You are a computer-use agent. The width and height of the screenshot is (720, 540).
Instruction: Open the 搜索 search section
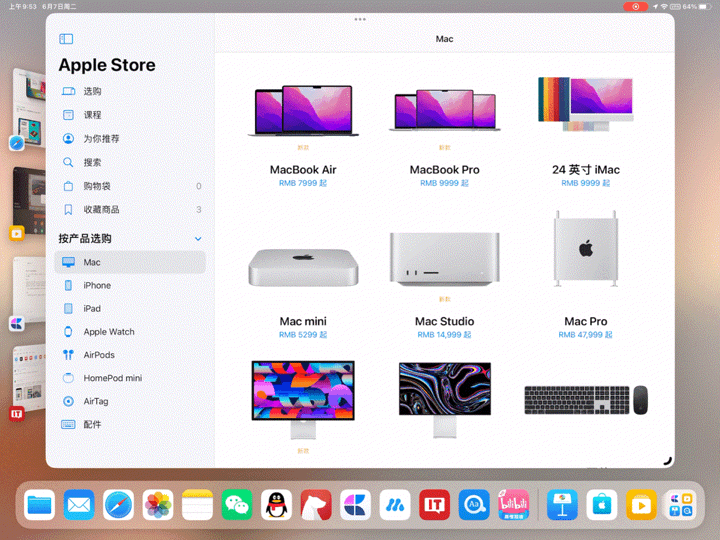[130, 163]
